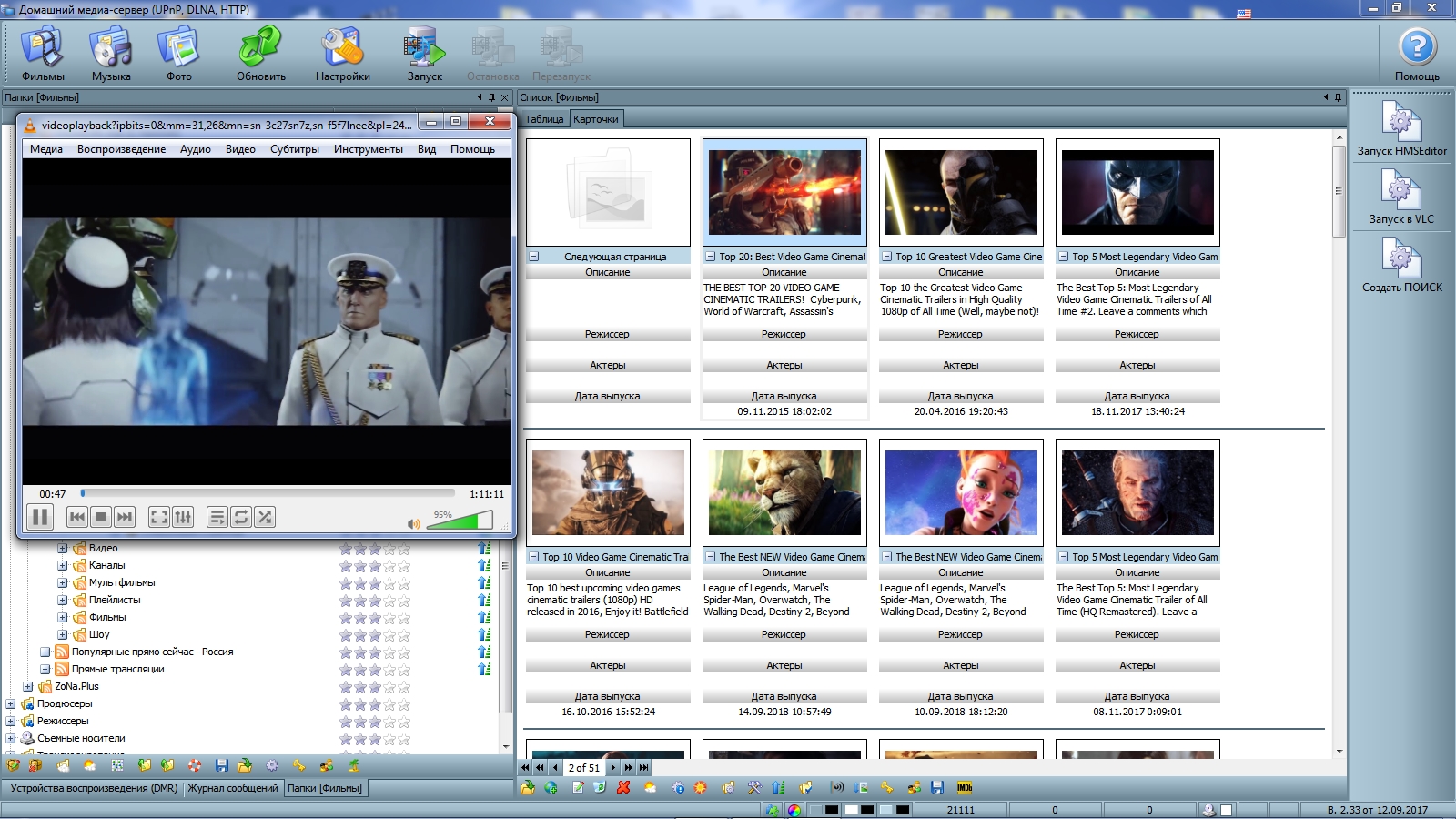Collapse the Top 20: Best Video Game card

710,257
